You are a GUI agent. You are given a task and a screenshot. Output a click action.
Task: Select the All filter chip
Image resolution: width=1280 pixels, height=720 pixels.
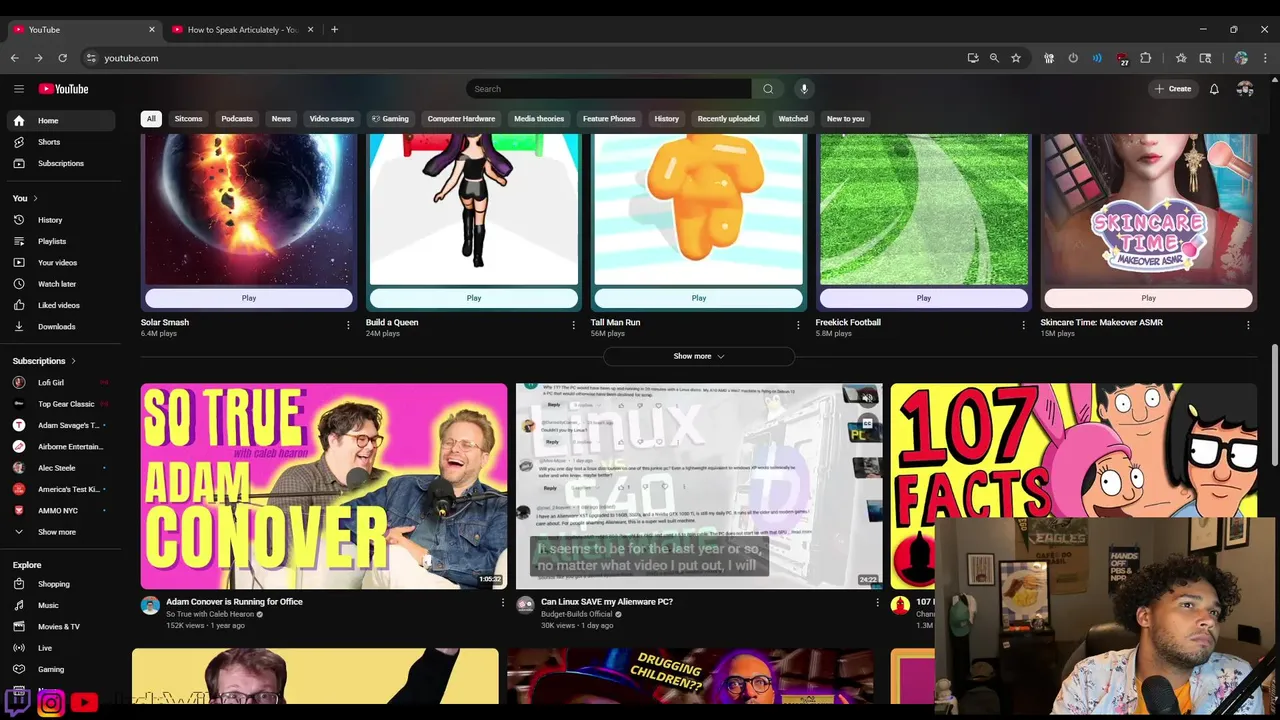(x=151, y=119)
